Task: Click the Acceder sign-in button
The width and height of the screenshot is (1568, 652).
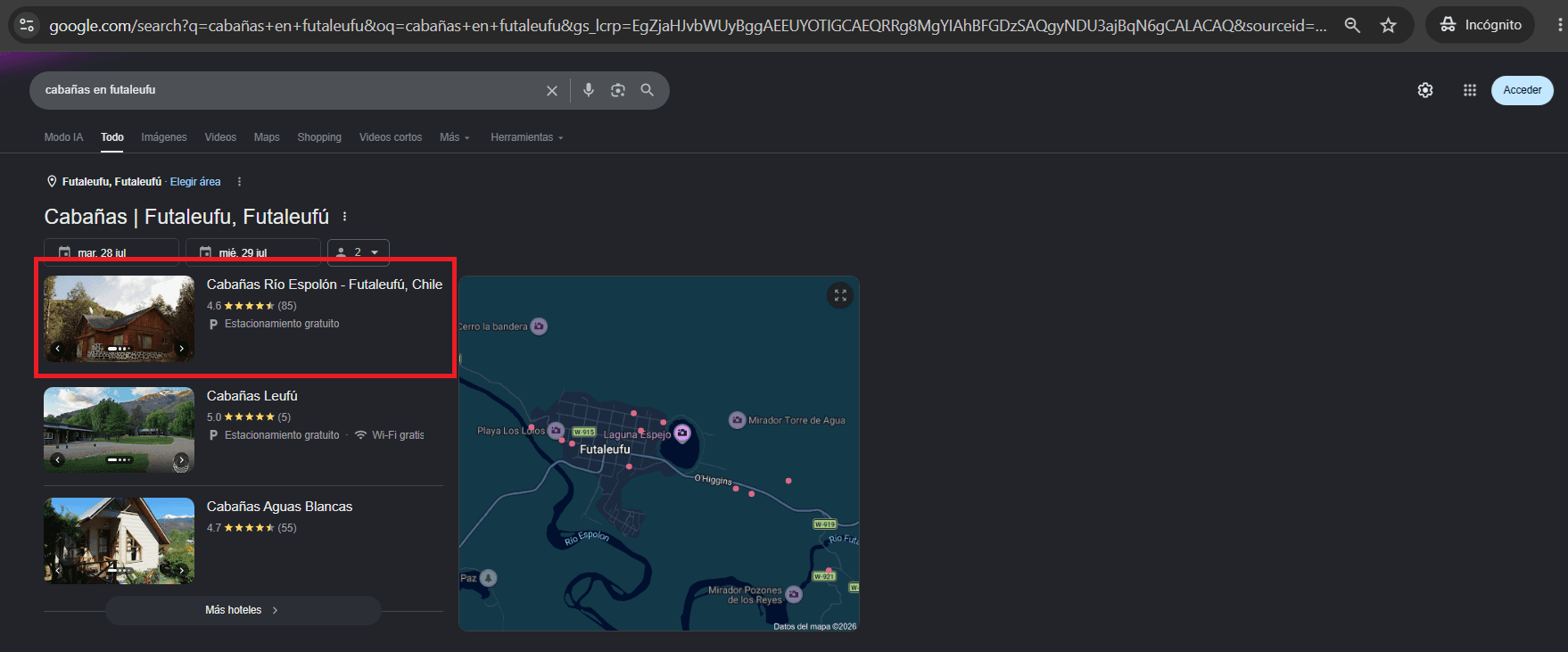Action: coord(1523,90)
